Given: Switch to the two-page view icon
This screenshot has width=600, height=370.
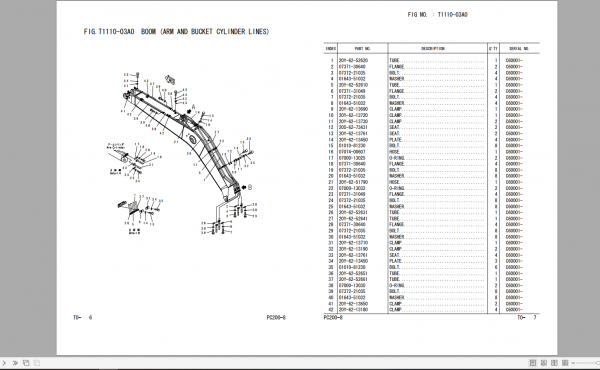Looking at the screenshot, I should click(554, 363).
